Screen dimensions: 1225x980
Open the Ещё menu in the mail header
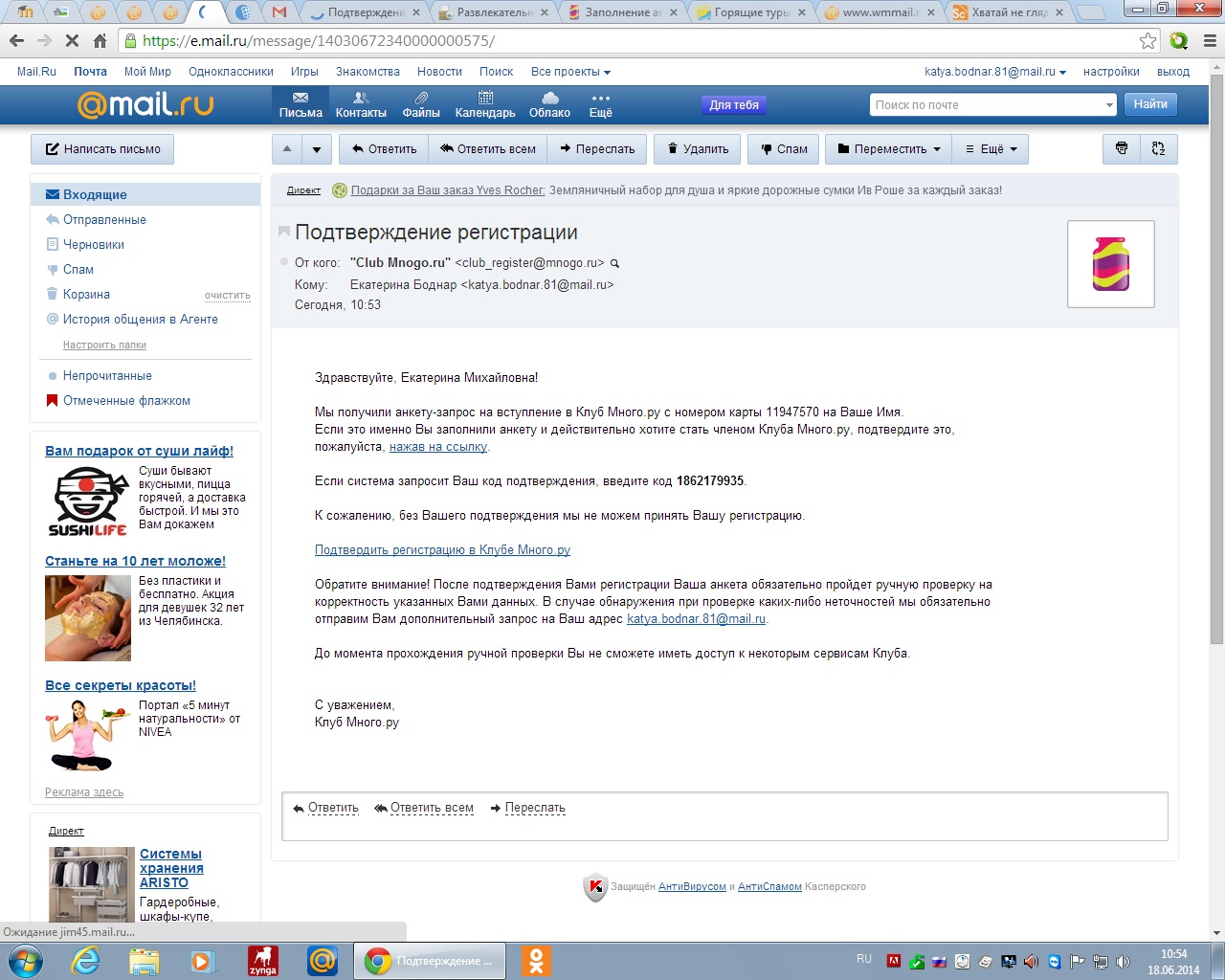point(600,105)
